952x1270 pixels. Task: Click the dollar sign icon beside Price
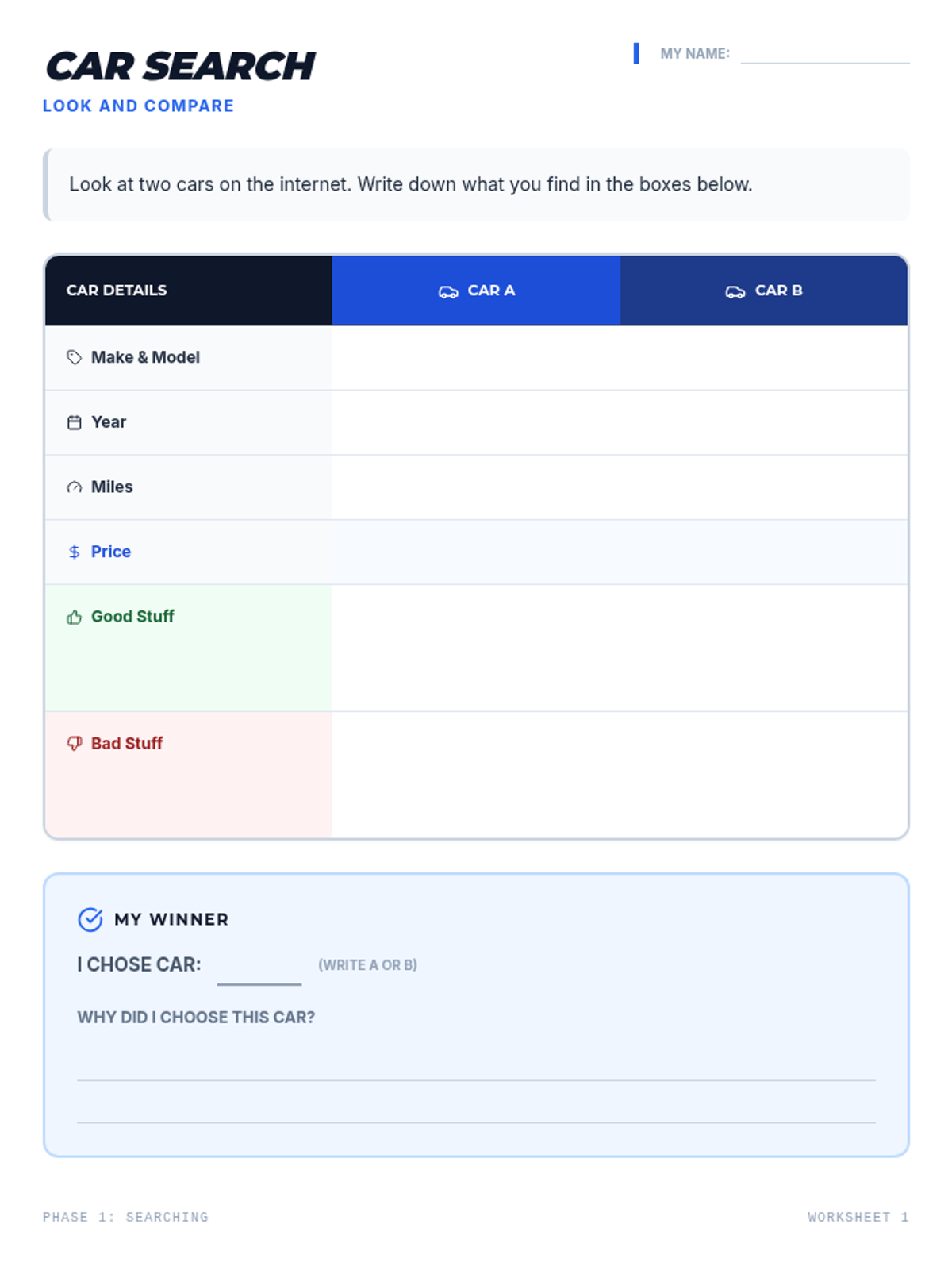tap(74, 552)
